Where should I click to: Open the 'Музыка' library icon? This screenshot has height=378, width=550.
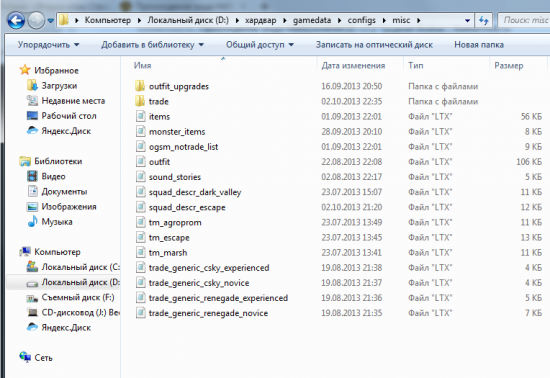tap(32, 221)
